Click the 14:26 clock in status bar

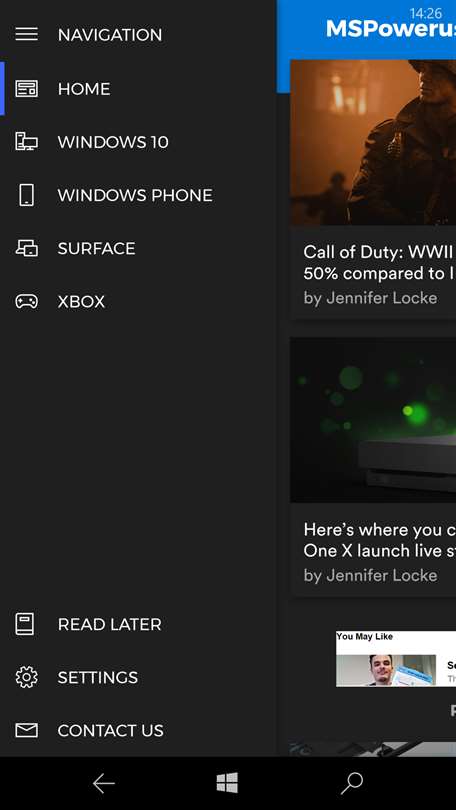[426, 13]
